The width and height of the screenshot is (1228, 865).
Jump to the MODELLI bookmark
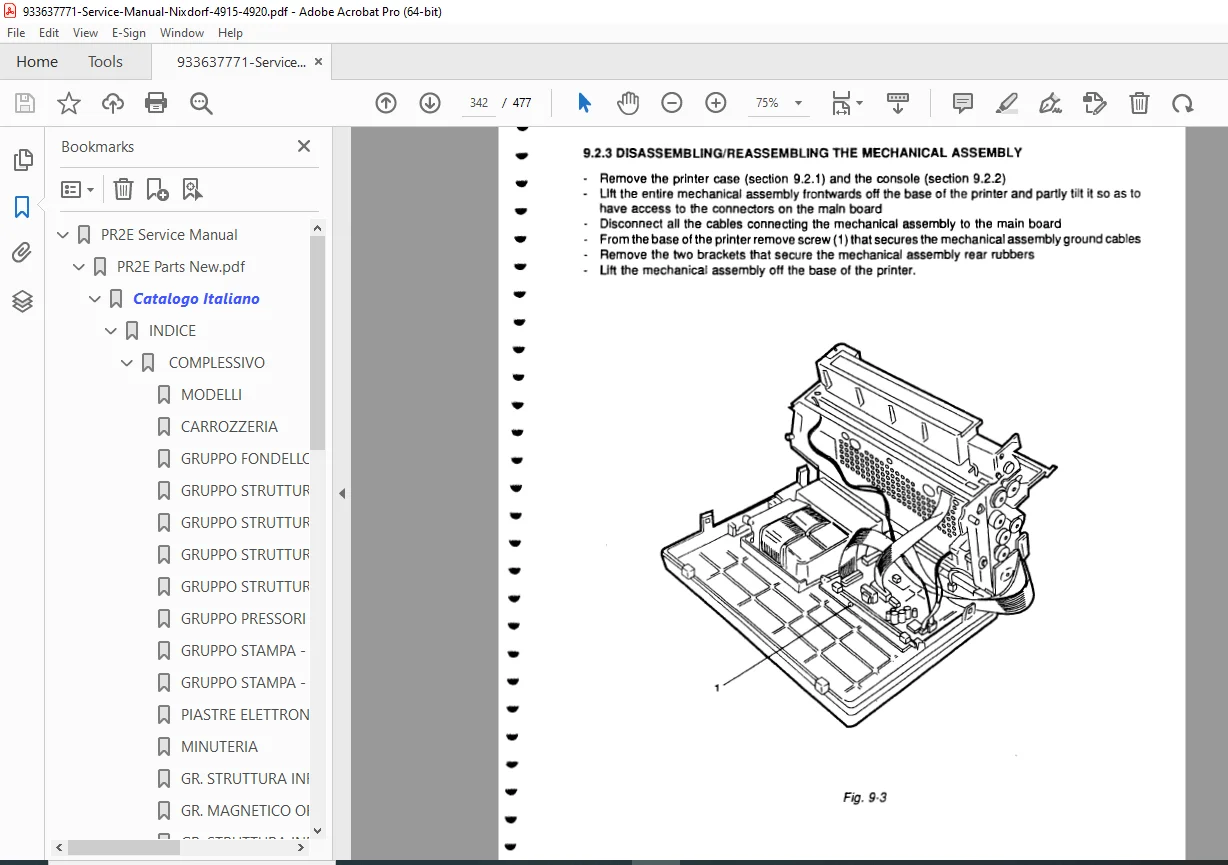211,395
